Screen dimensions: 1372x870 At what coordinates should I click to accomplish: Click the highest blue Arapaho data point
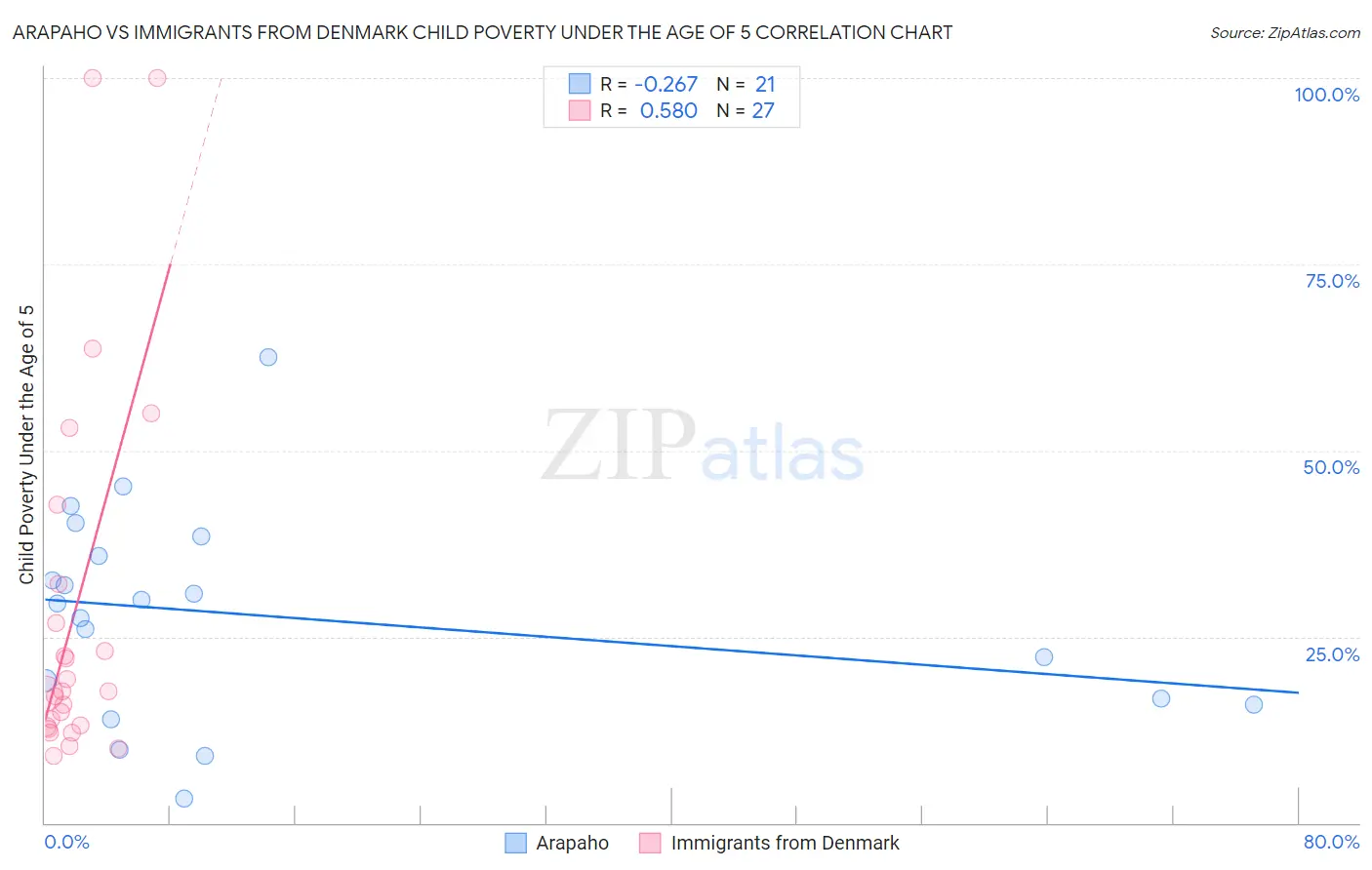[268, 357]
